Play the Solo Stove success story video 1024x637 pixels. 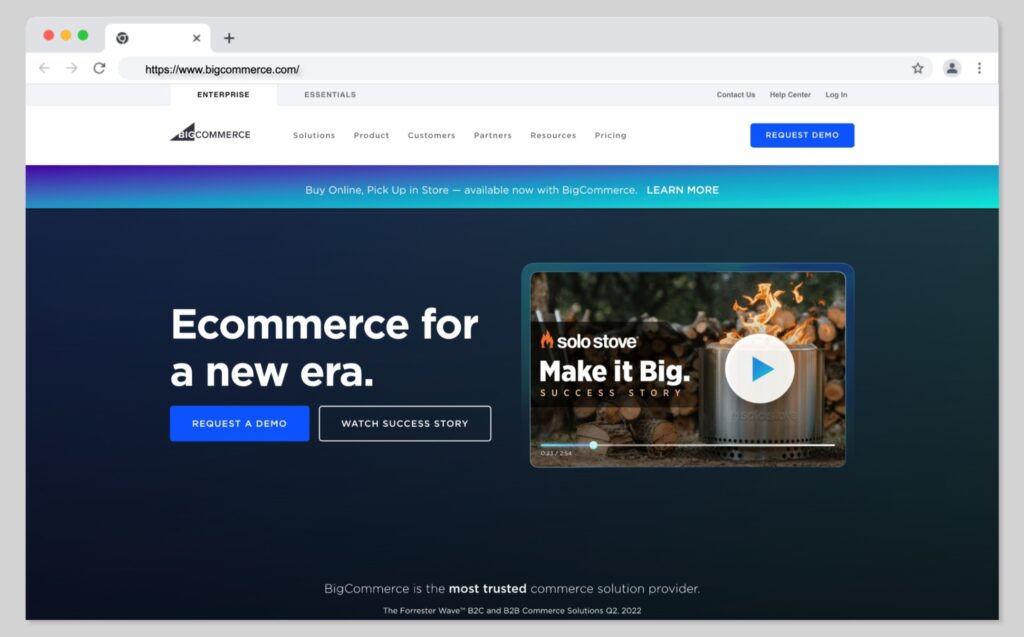760,369
